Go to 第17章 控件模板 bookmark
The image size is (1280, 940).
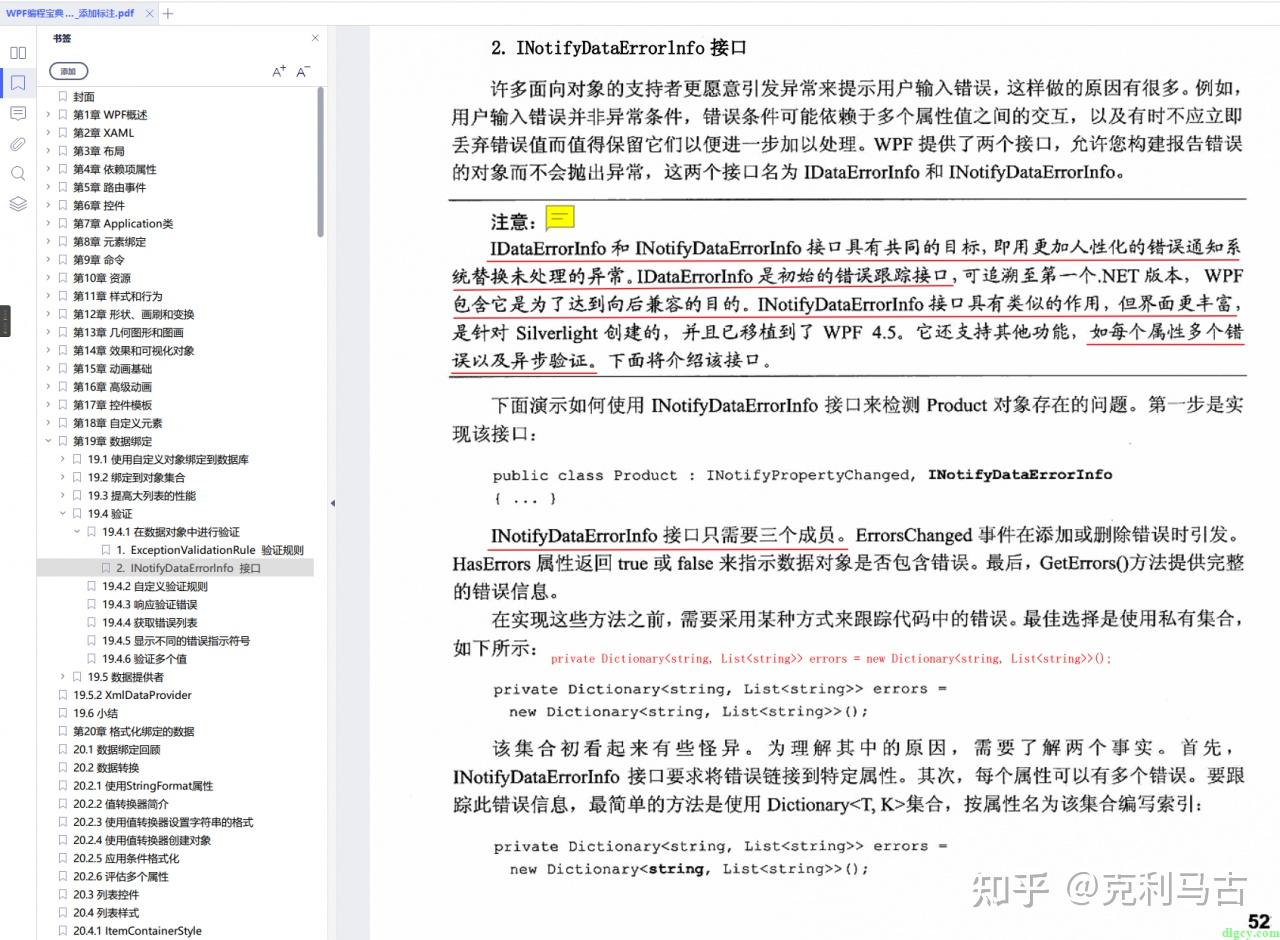coord(112,405)
